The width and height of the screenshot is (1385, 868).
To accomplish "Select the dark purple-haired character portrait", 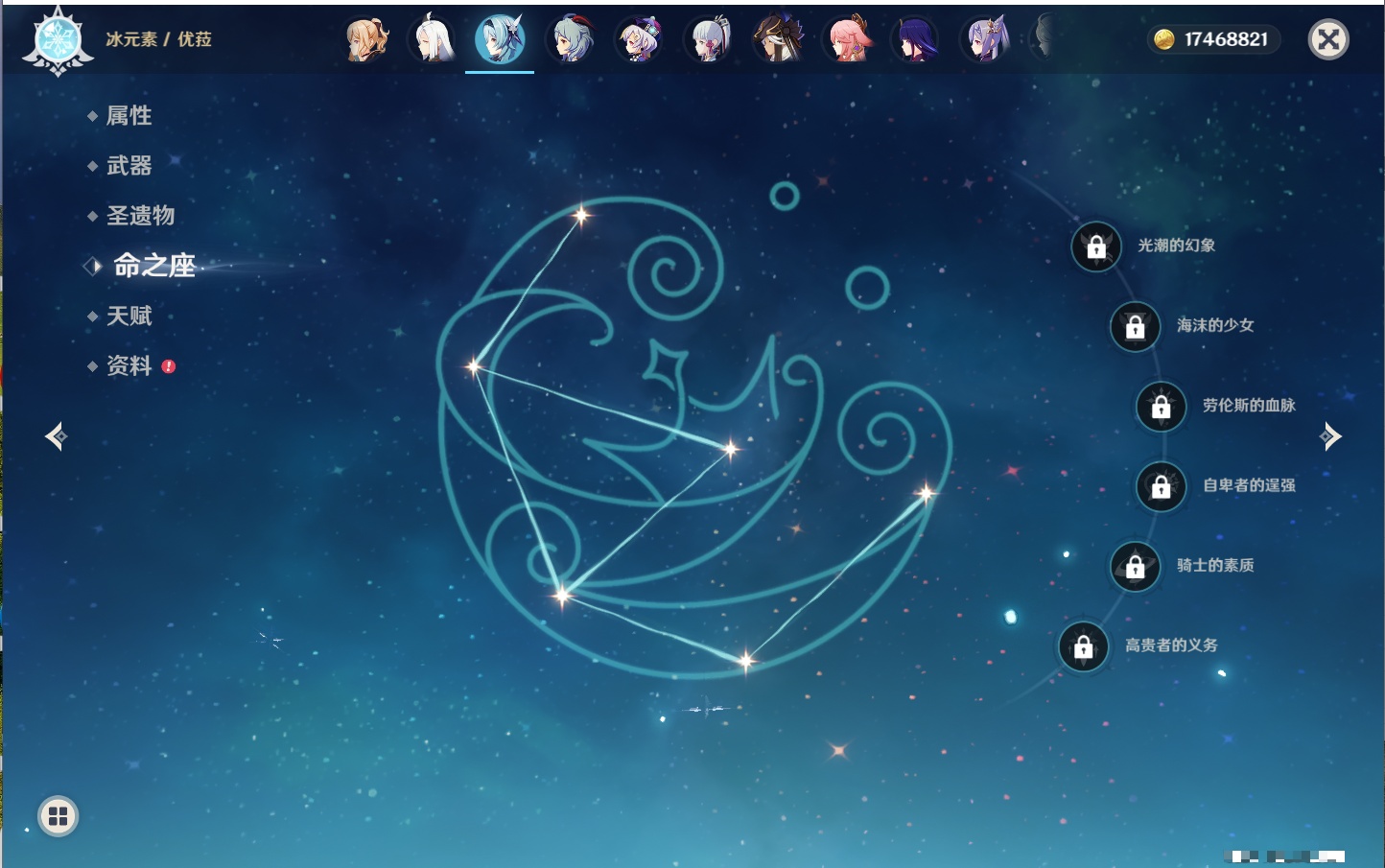I will pyautogui.click(x=916, y=39).
